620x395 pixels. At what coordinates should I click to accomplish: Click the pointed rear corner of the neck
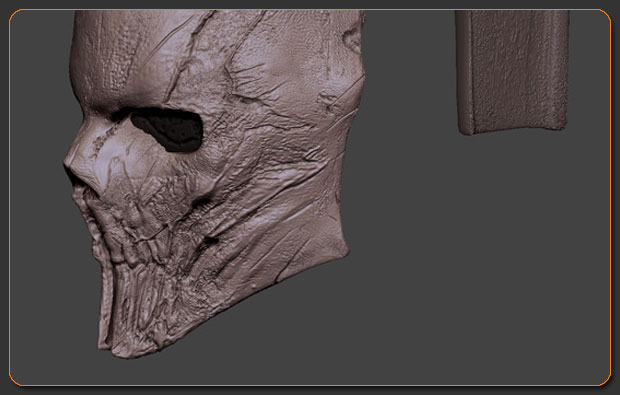coord(343,249)
